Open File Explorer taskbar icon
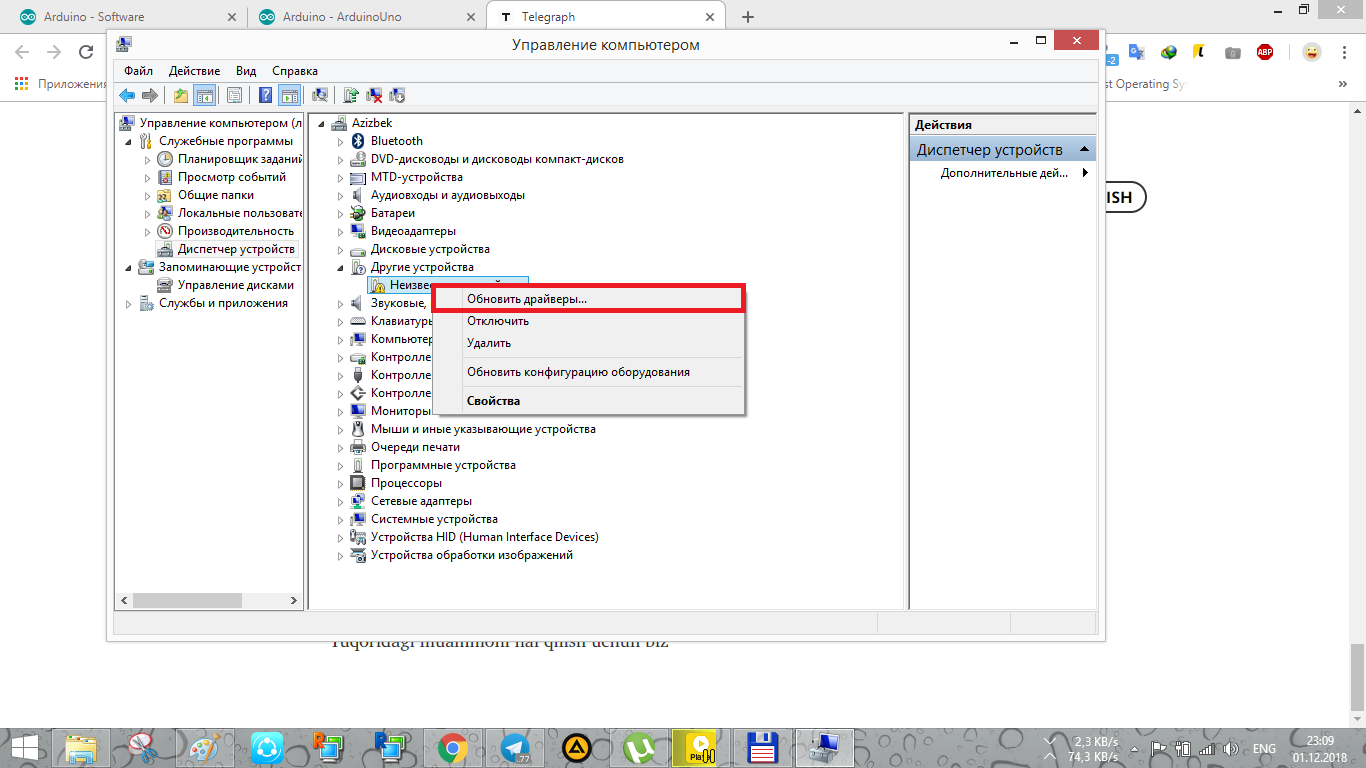The width and height of the screenshot is (1366, 768). click(x=83, y=747)
